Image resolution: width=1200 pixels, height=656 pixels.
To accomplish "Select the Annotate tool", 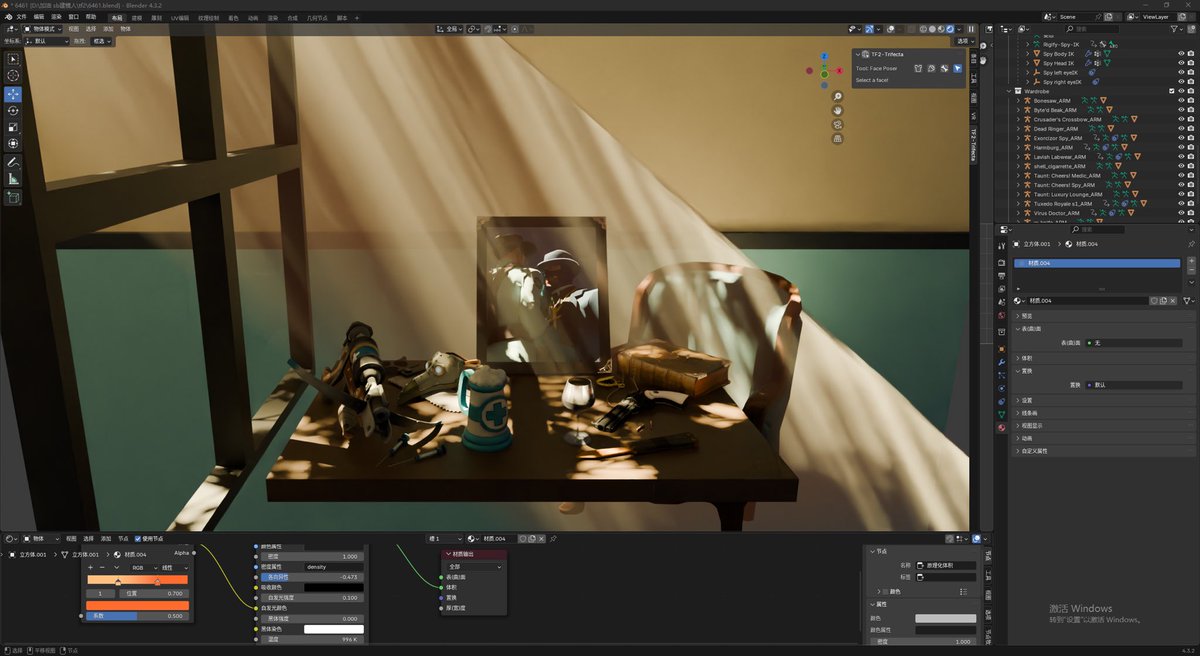I will point(13,162).
